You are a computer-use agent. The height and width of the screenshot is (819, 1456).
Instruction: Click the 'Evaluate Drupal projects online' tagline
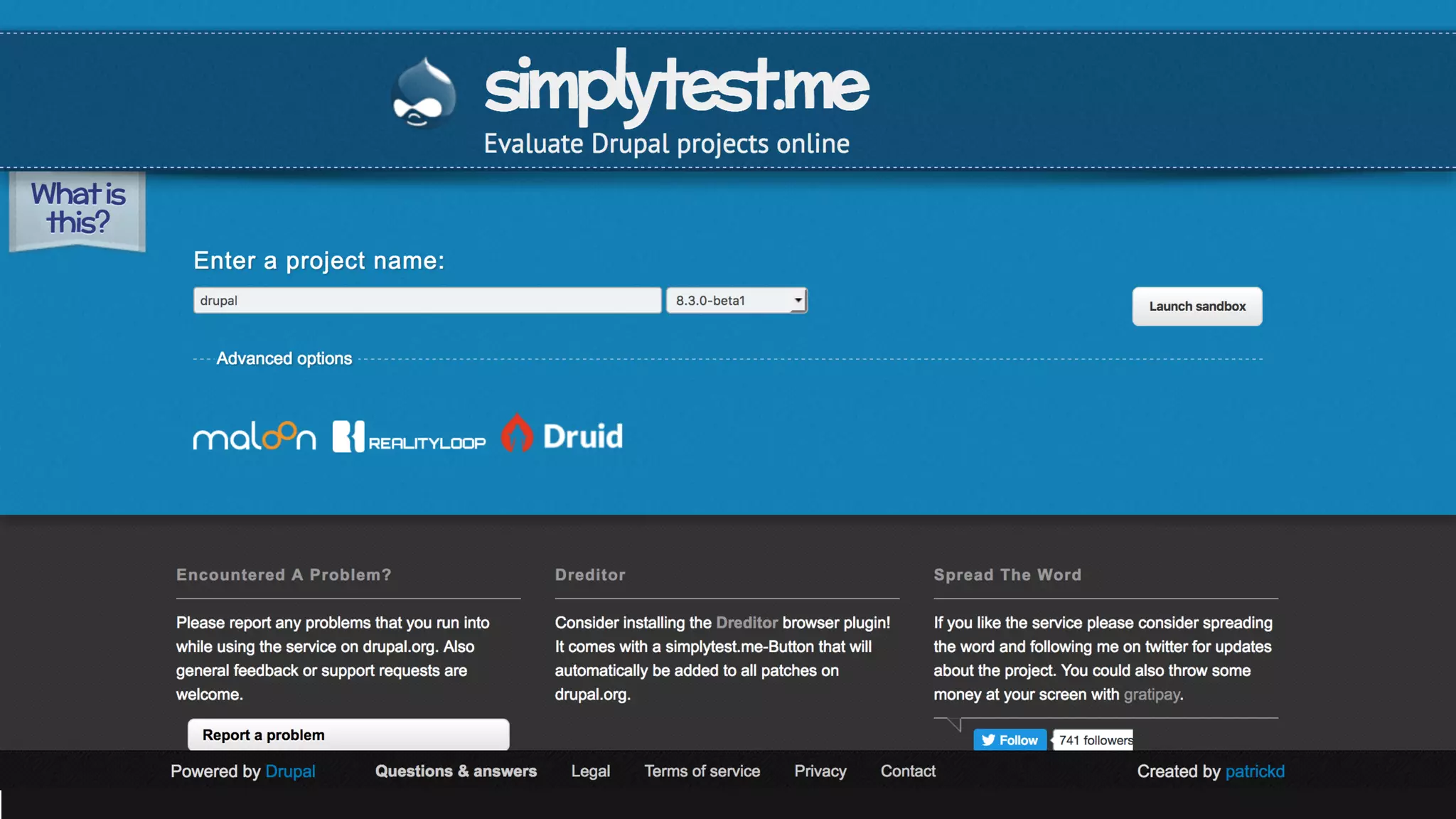pyautogui.click(x=667, y=144)
